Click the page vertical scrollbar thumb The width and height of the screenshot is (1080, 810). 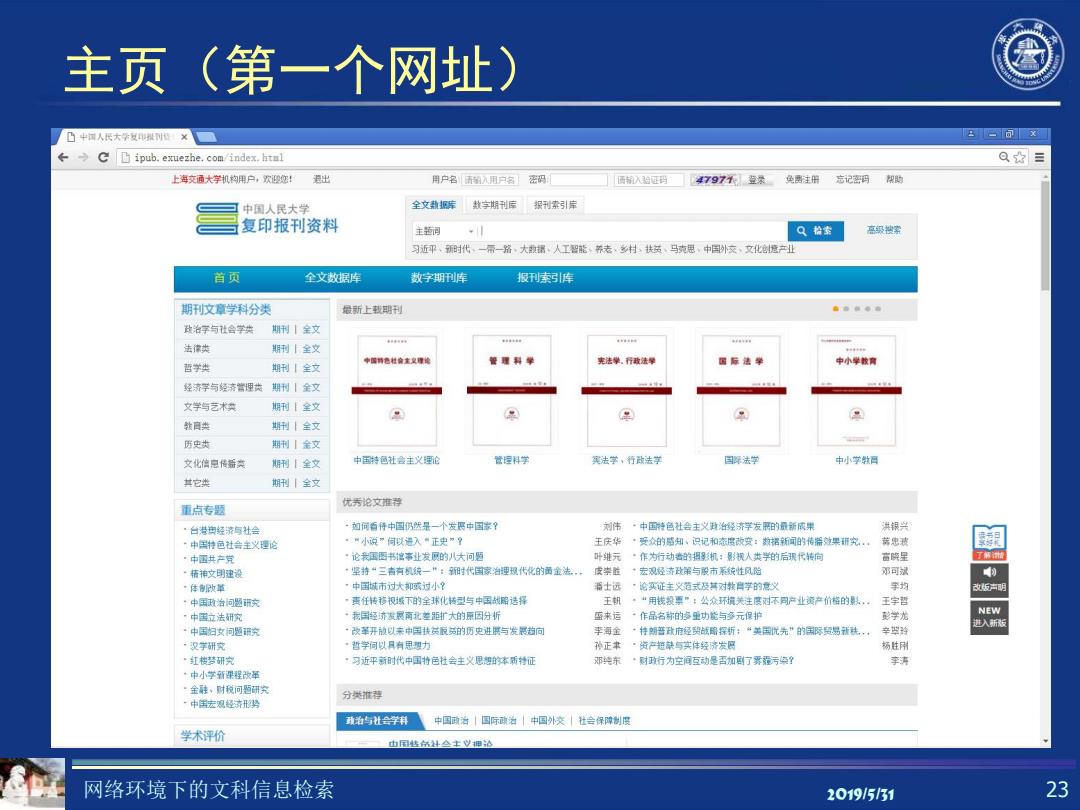[x=1046, y=234]
